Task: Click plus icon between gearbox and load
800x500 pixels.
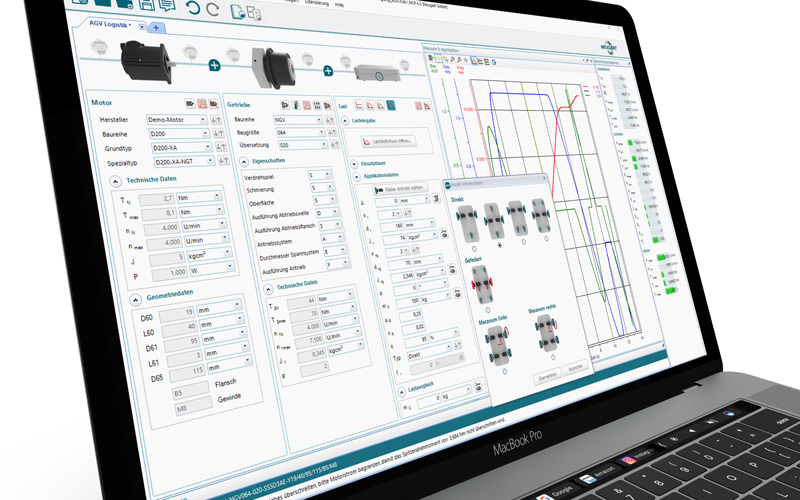Action: tap(328, 70)
